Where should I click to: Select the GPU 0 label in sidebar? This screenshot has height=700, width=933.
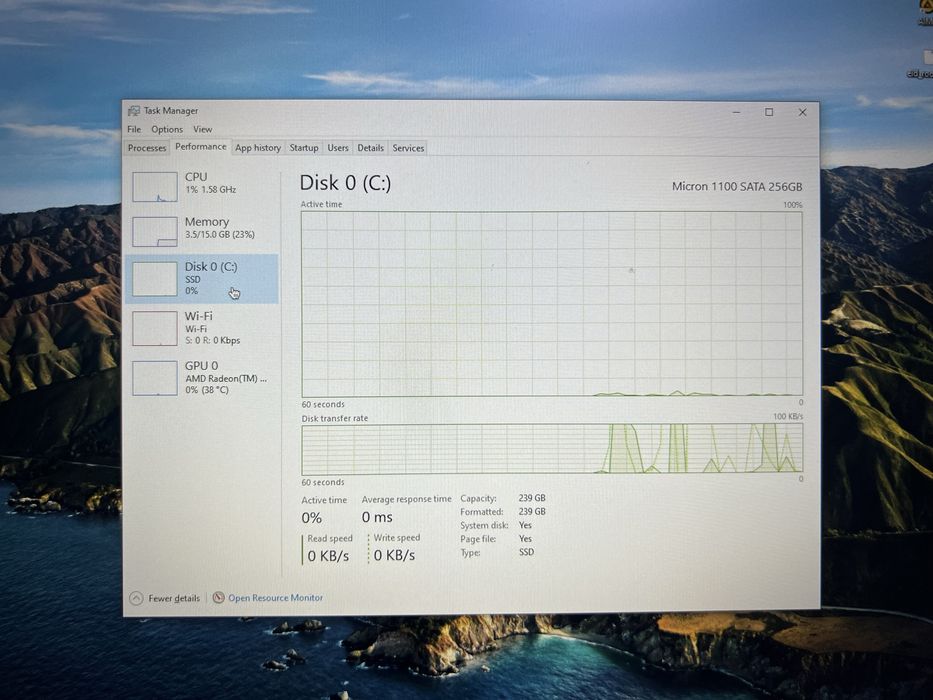(x=201, y=365)
